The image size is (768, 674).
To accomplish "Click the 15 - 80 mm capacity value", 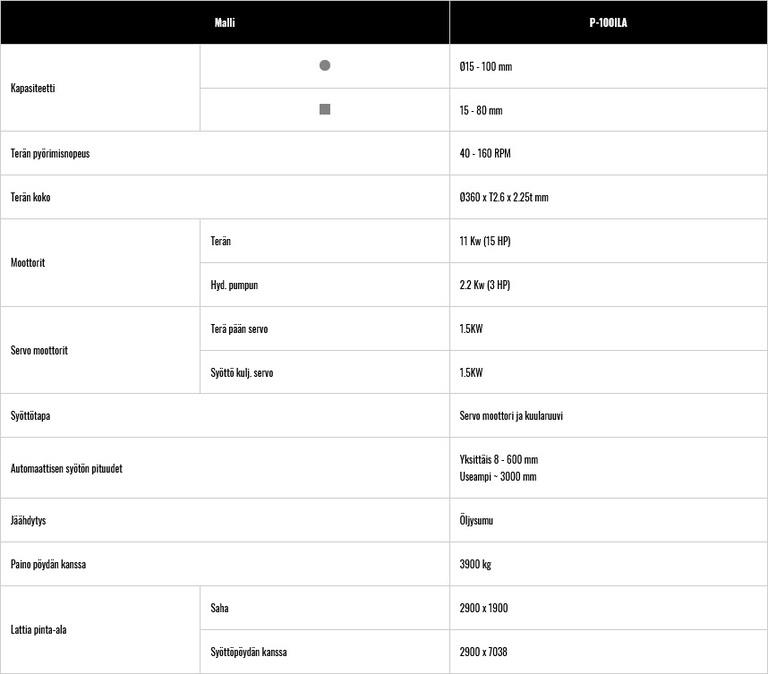I will coord(481,111).
